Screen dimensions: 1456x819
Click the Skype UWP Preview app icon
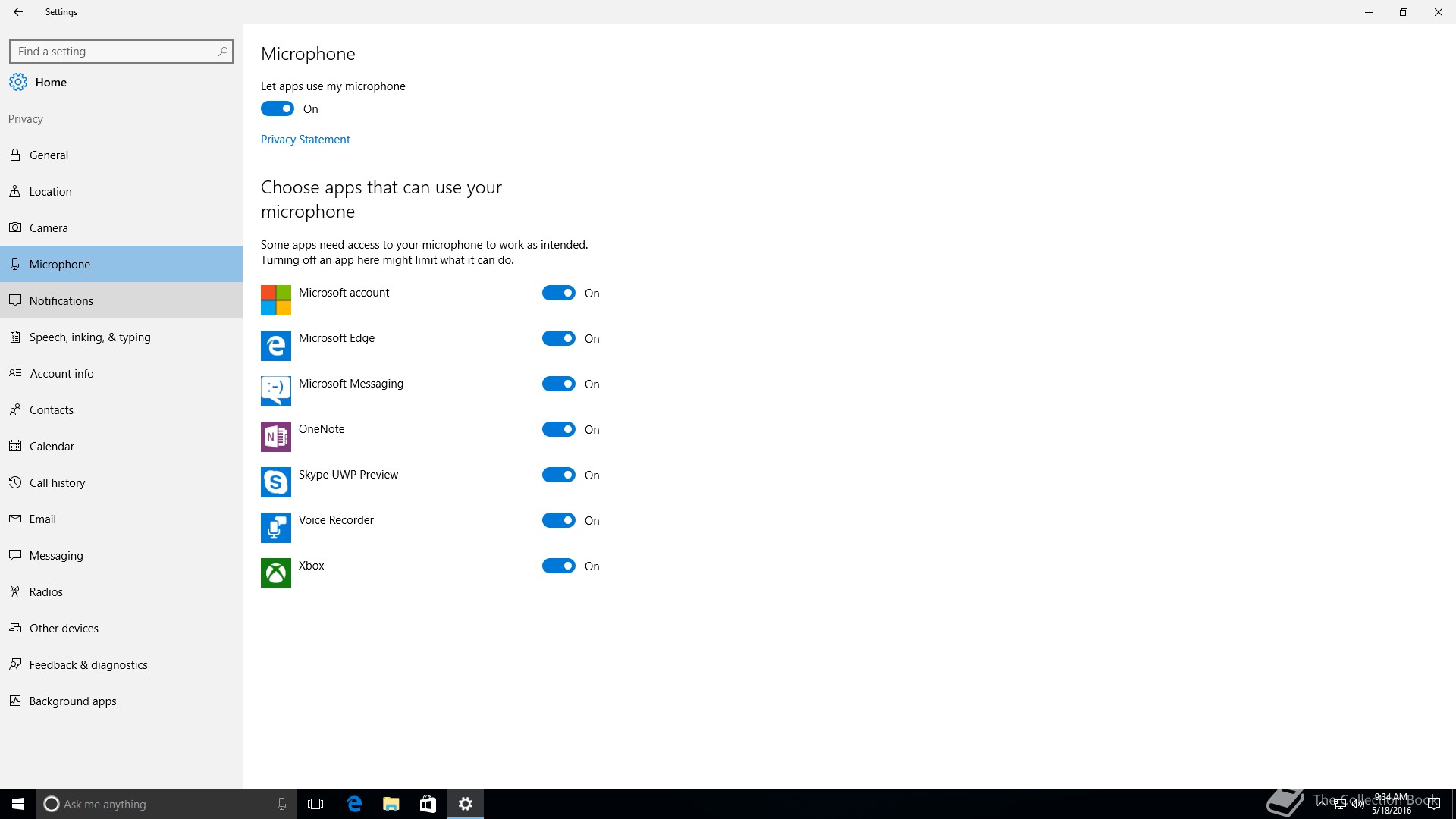click(x=276, y=482)
